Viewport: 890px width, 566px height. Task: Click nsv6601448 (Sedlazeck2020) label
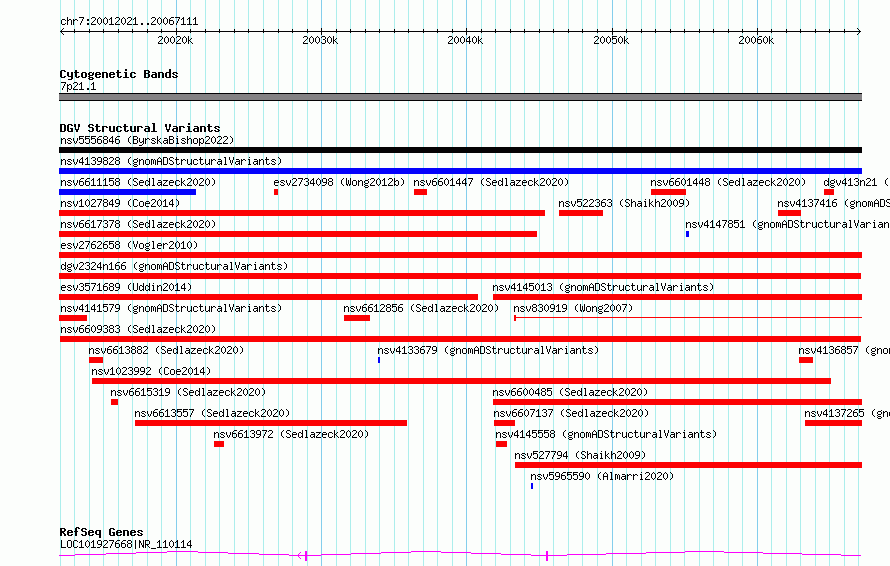point(728,182)
